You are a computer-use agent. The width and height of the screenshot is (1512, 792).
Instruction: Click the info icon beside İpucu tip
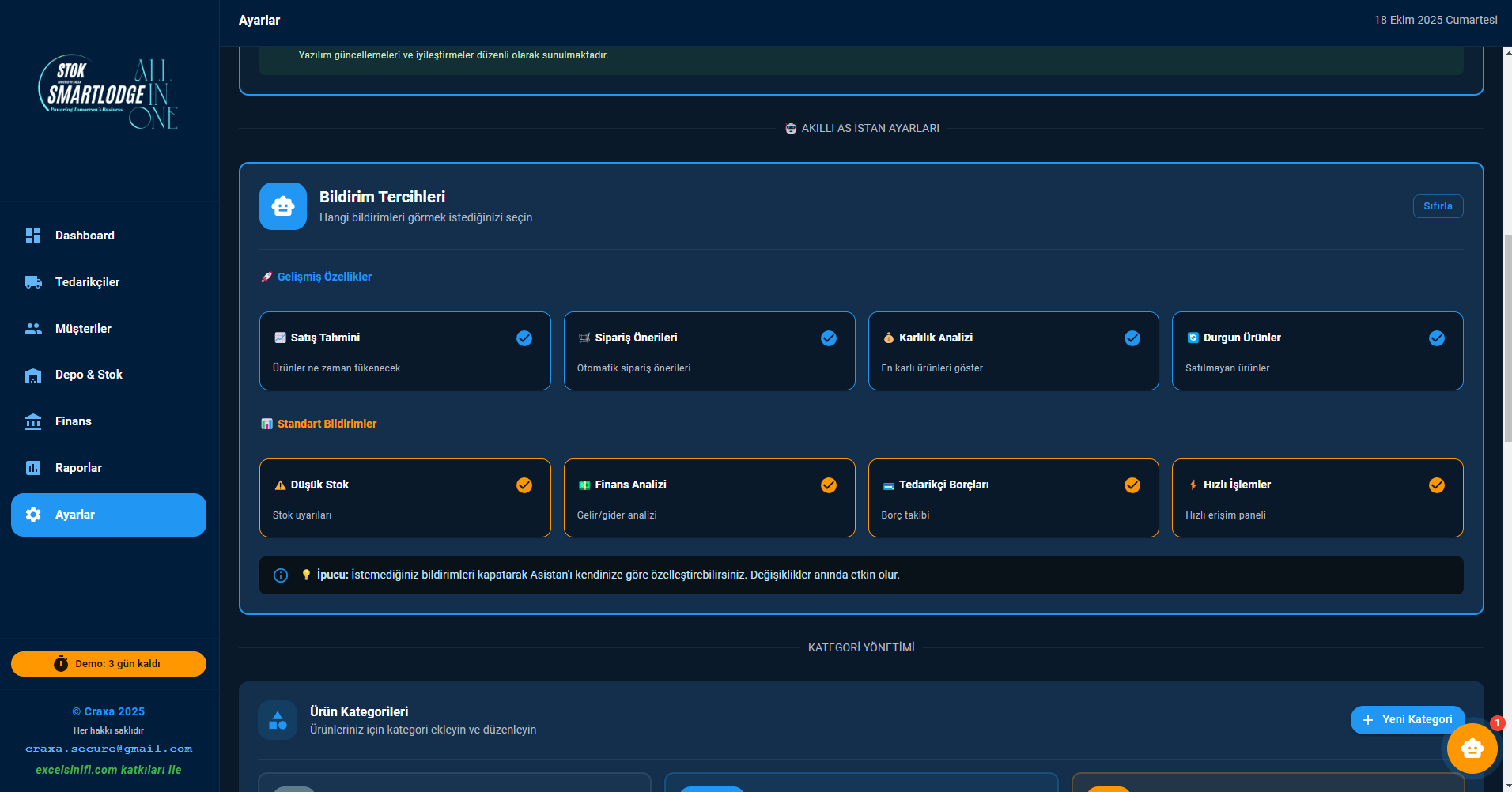tap(281, 575)
